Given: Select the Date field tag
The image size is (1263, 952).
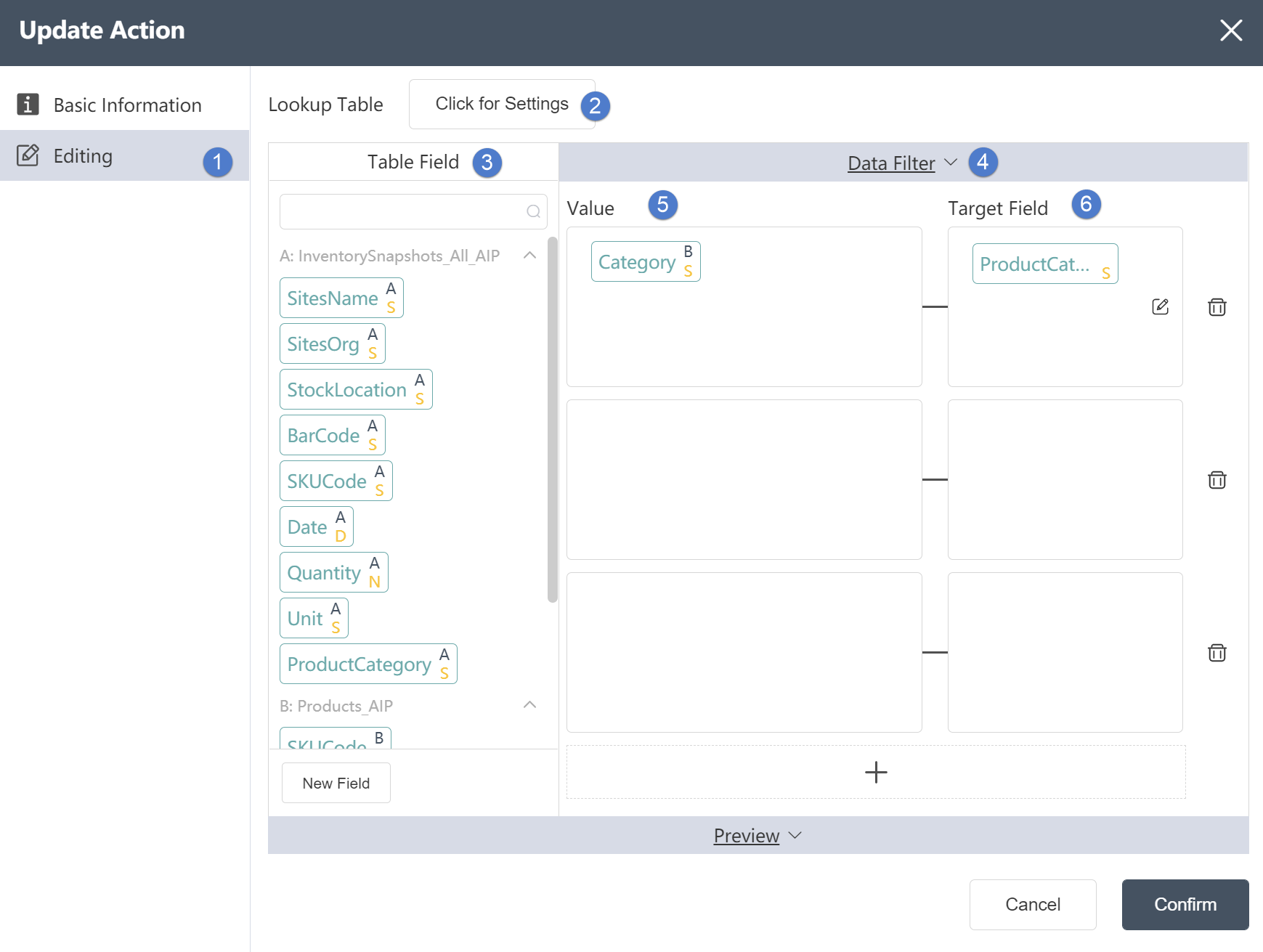Looking at the screenshot, I should coord(316,526).
